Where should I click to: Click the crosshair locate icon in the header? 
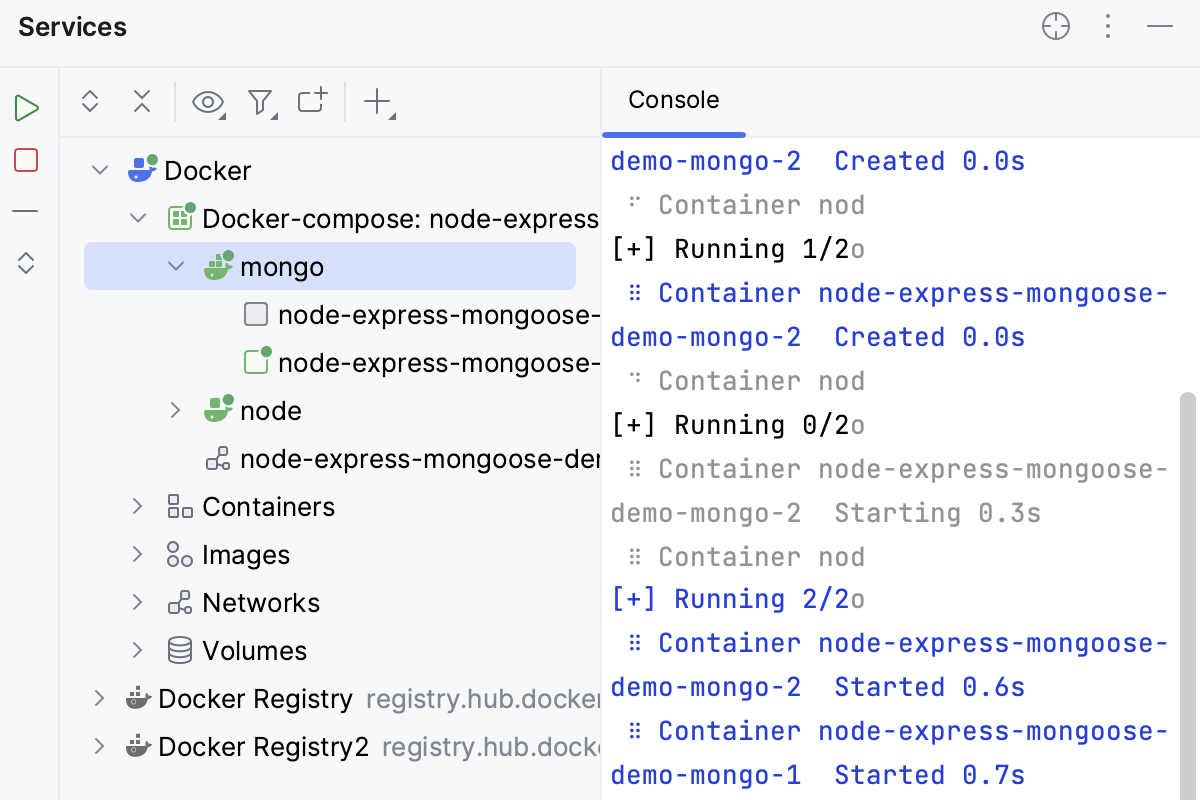tap(1056, 27)
